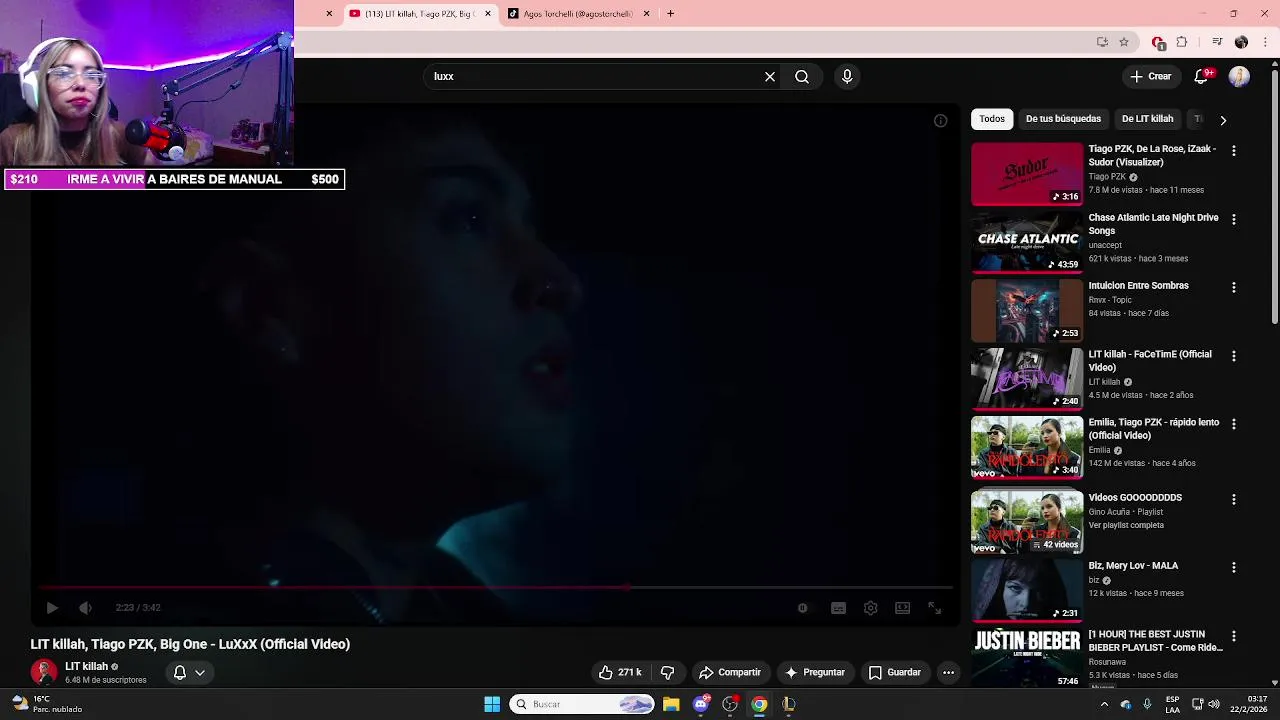Open Discord from the taskbar

[x=701, y=704]
